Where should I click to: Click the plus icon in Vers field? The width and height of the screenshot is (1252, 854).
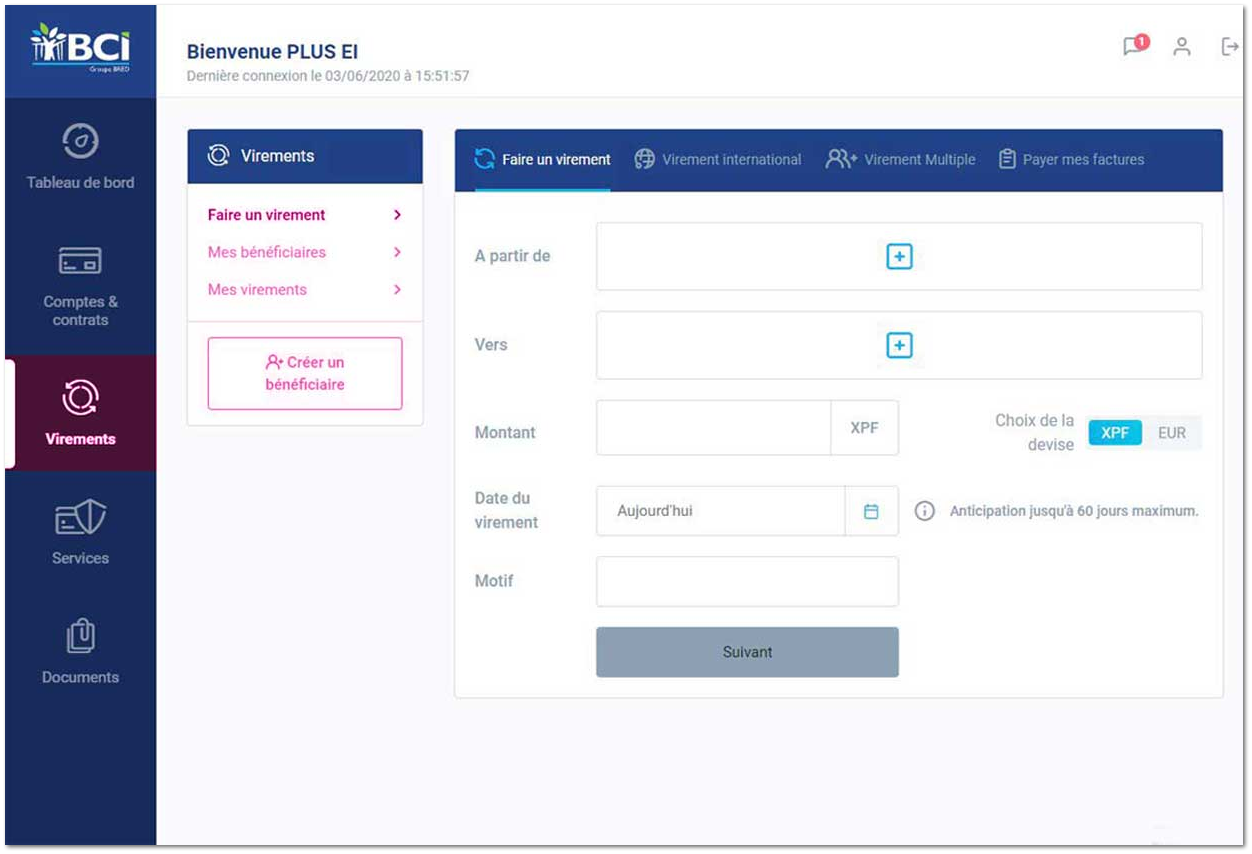pos(899,345)
